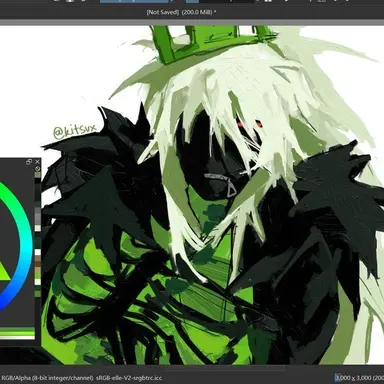Viewport: 384px width, 384px height.
Task: Select the pale green history swatch below grey
Action: (37, 228)
